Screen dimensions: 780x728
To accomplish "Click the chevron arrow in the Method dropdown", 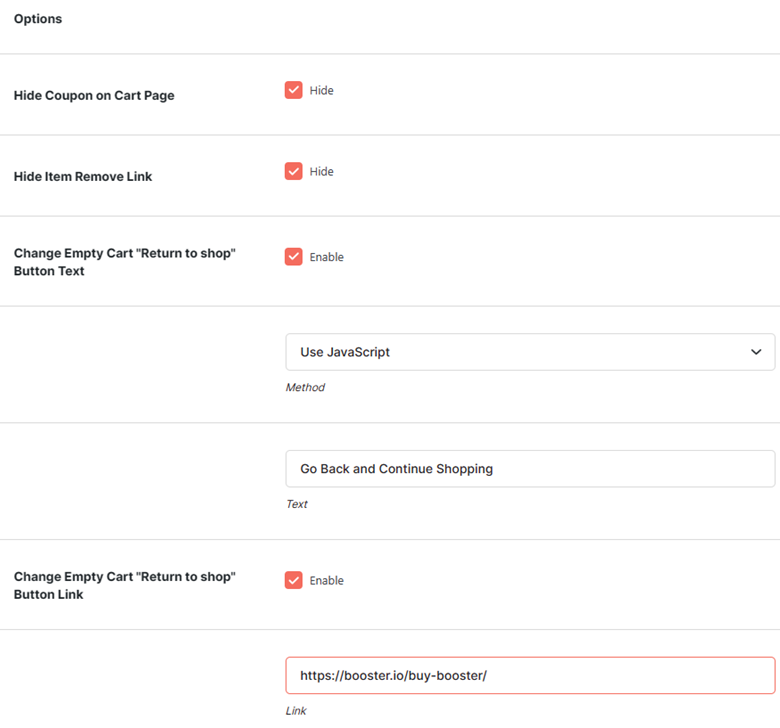I will click(756, 352).
